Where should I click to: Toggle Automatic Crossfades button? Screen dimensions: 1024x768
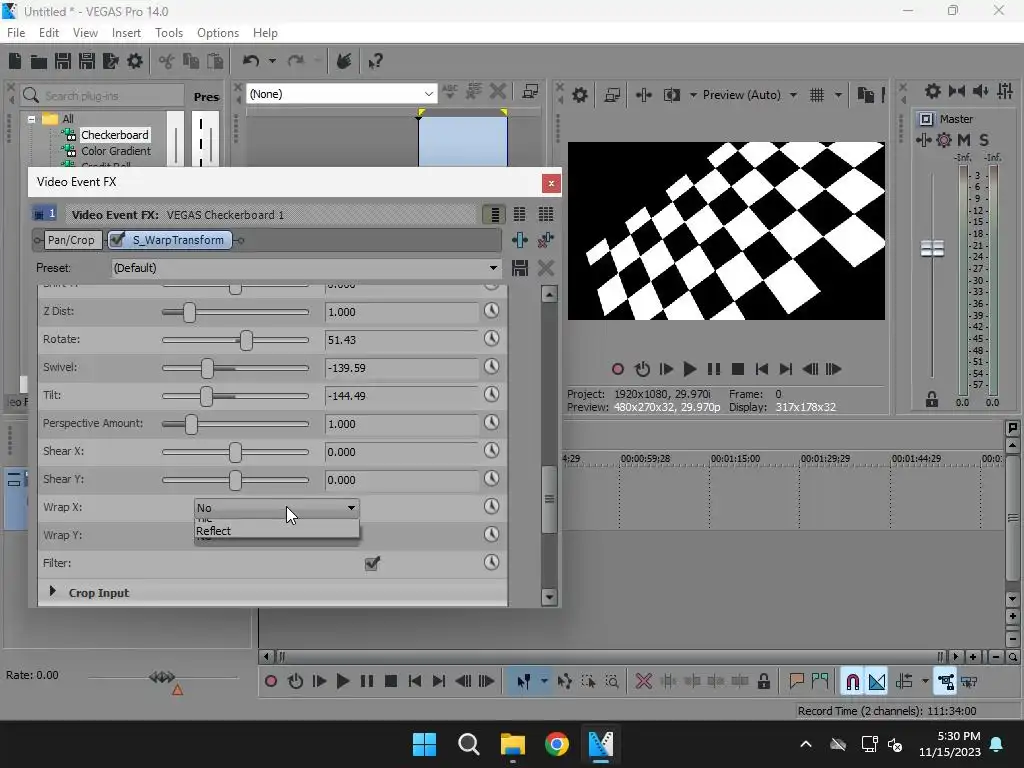point(877,682)
